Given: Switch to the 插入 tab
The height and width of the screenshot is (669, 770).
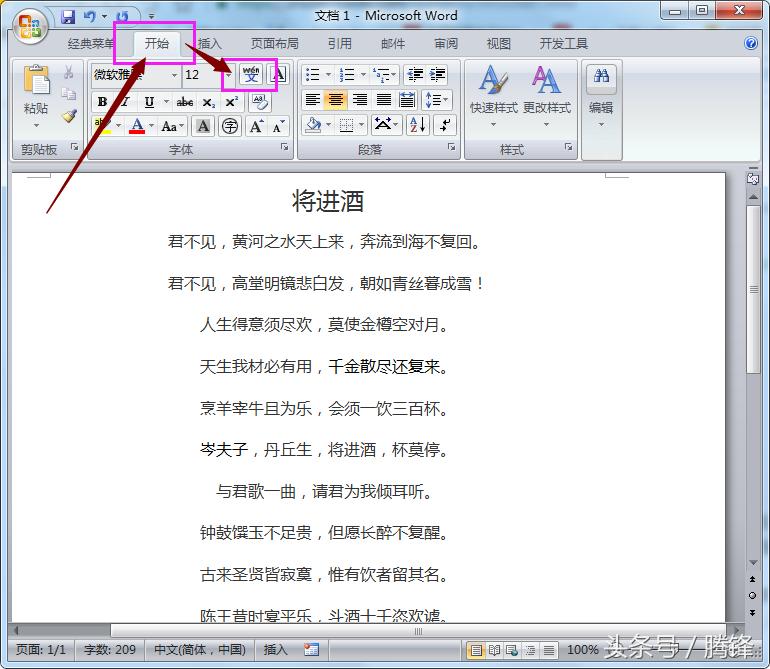Looking at the screenshot, I should 210,43.
